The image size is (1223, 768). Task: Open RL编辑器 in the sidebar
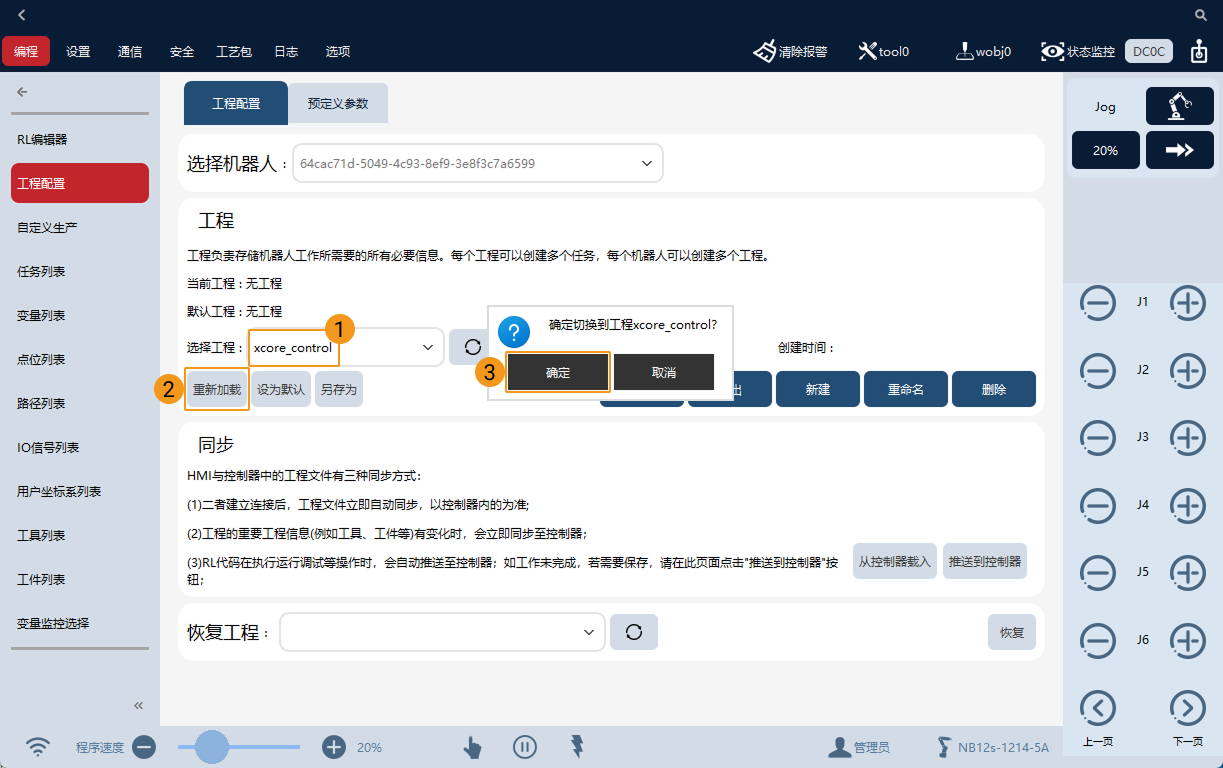(80, 139)
